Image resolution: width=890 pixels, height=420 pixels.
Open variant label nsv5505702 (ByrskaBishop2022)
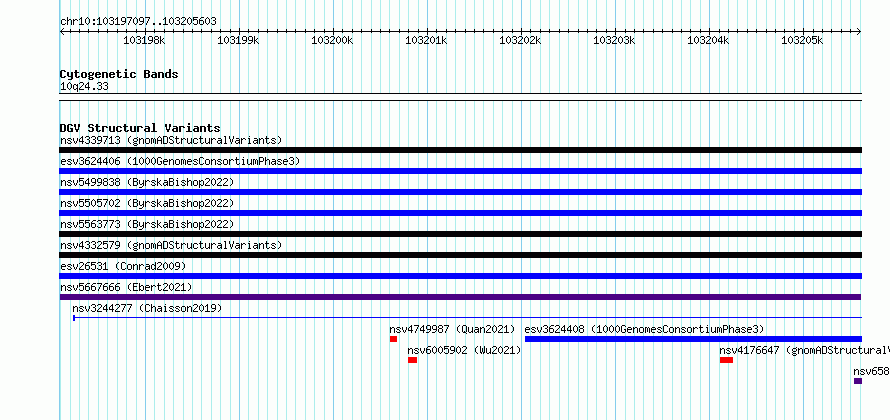(x=147, y=203)
